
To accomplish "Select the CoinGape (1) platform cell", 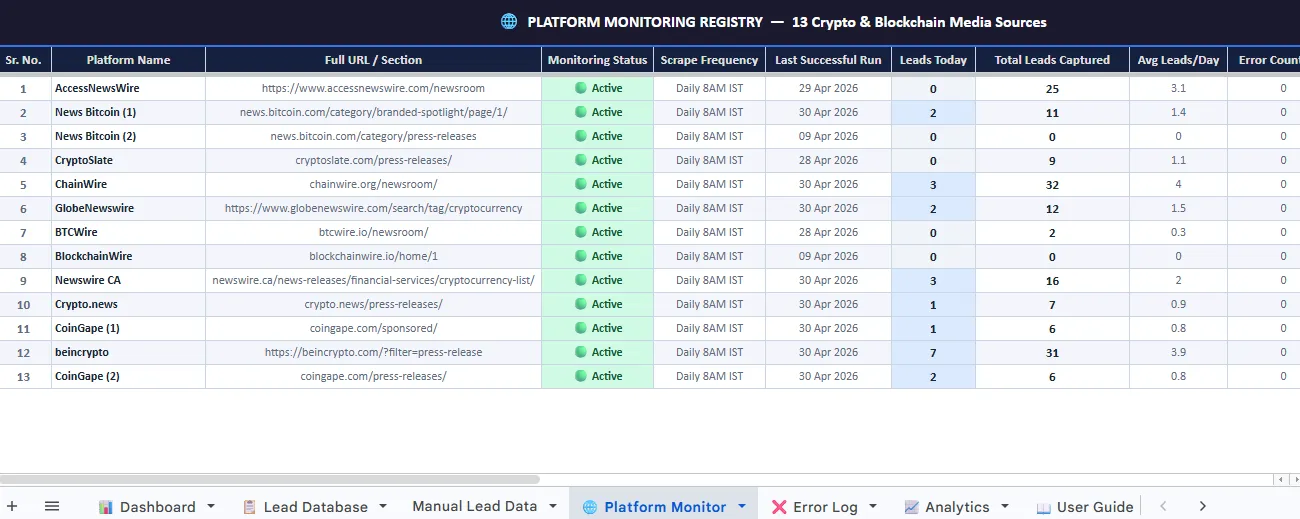I will [128, 328].
